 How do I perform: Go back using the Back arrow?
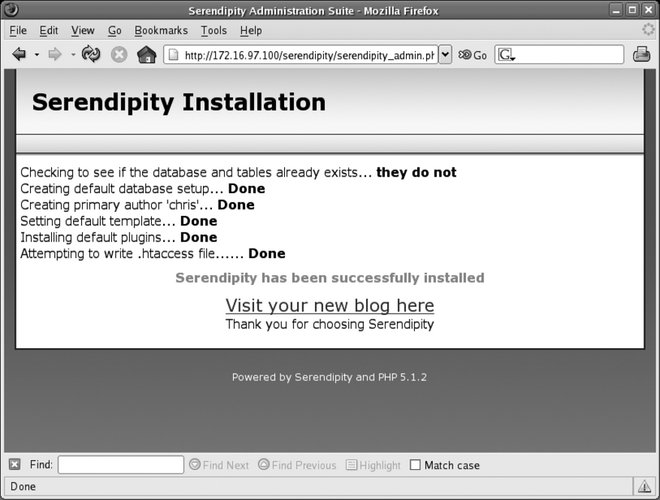tap(19, 54)
